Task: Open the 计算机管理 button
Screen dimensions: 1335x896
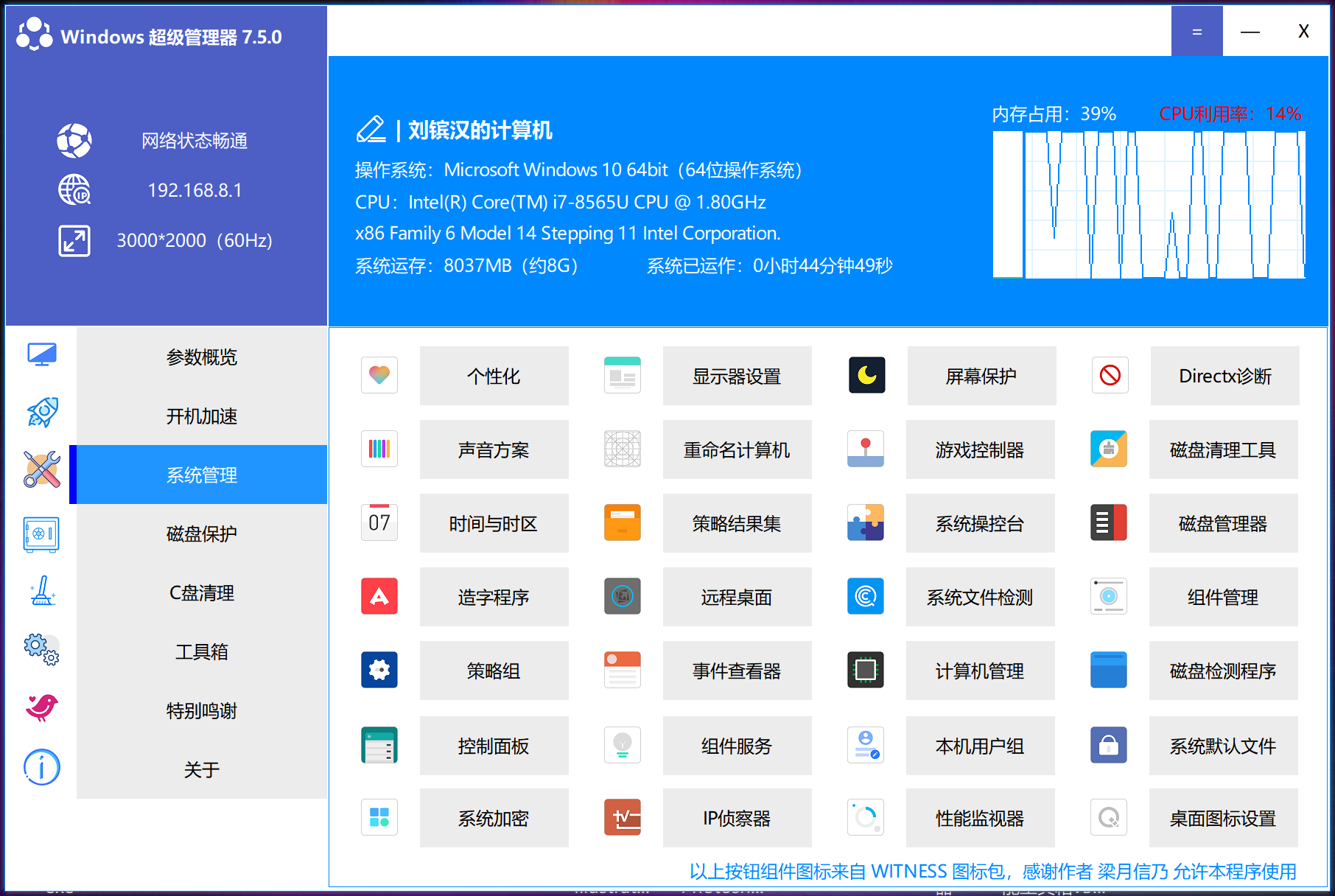Action: [x=981, y=671]
